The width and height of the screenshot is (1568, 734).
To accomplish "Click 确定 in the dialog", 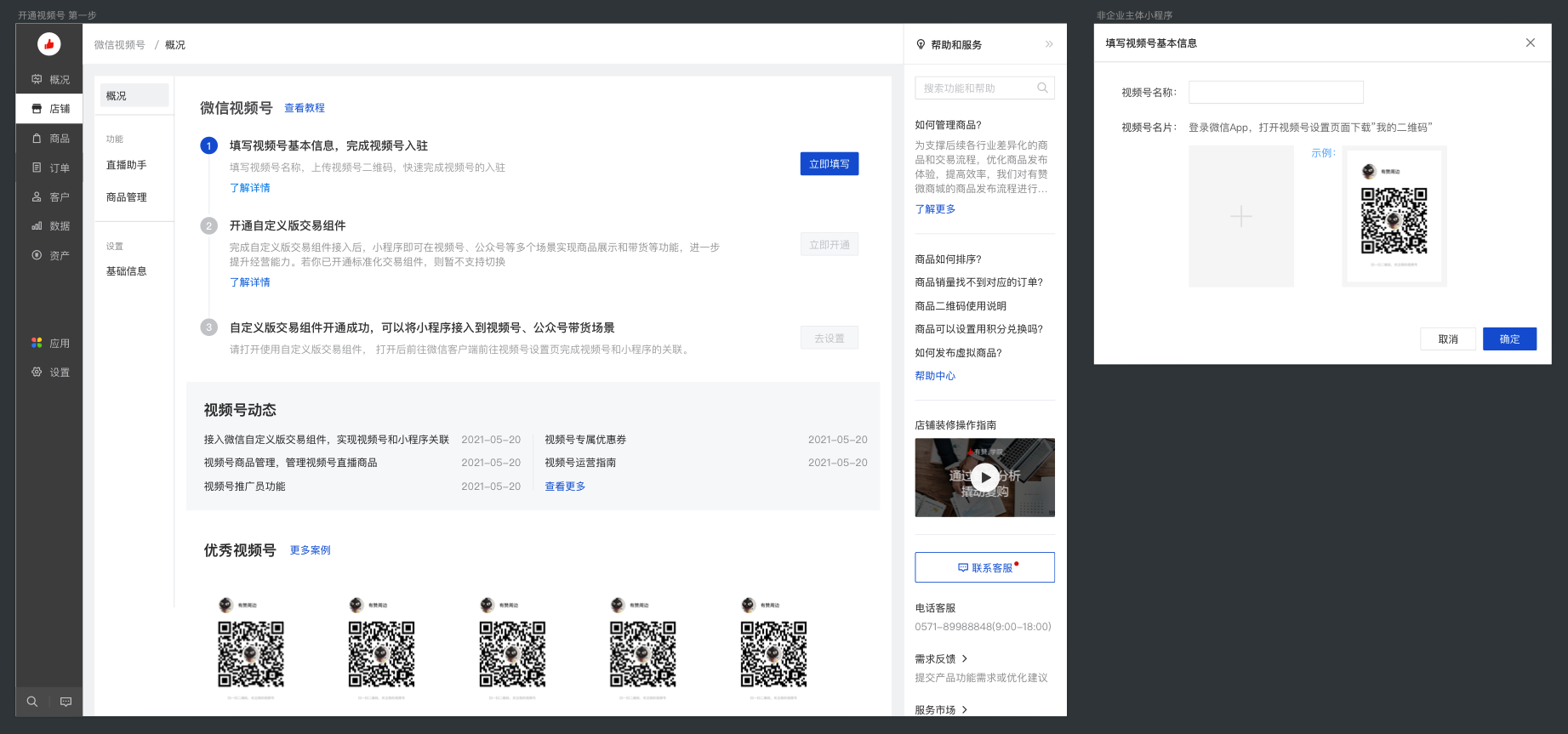I will pyautogui.click(x=1509, y=339).
